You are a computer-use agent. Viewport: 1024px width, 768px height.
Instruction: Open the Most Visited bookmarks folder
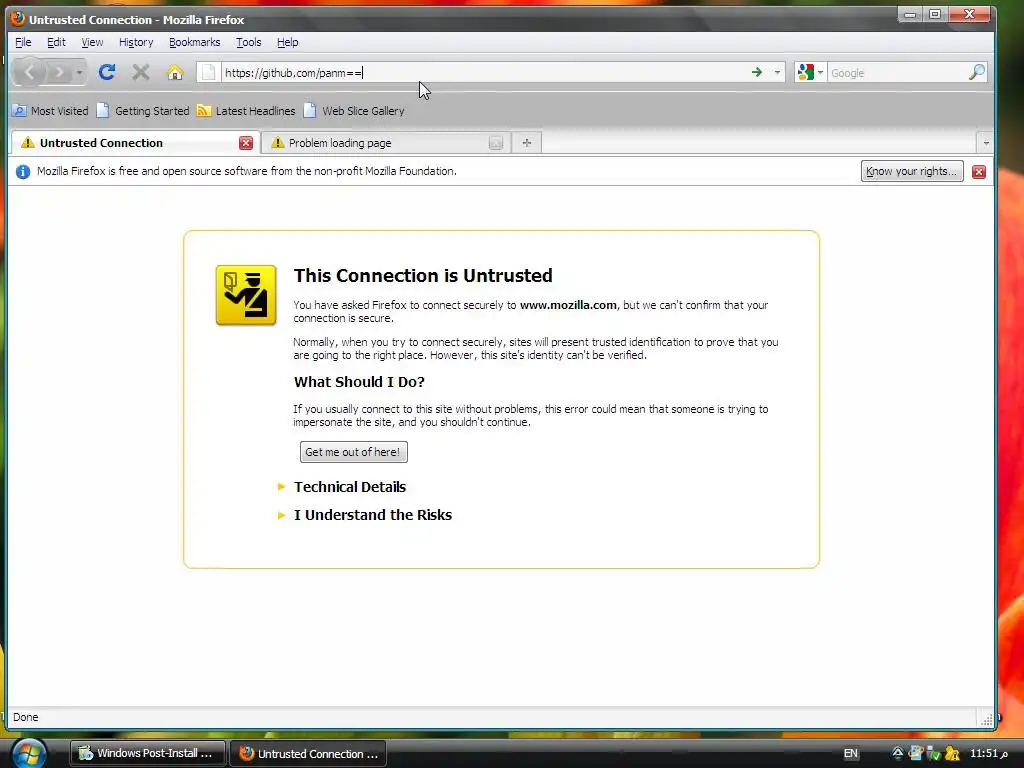(50, 110)
